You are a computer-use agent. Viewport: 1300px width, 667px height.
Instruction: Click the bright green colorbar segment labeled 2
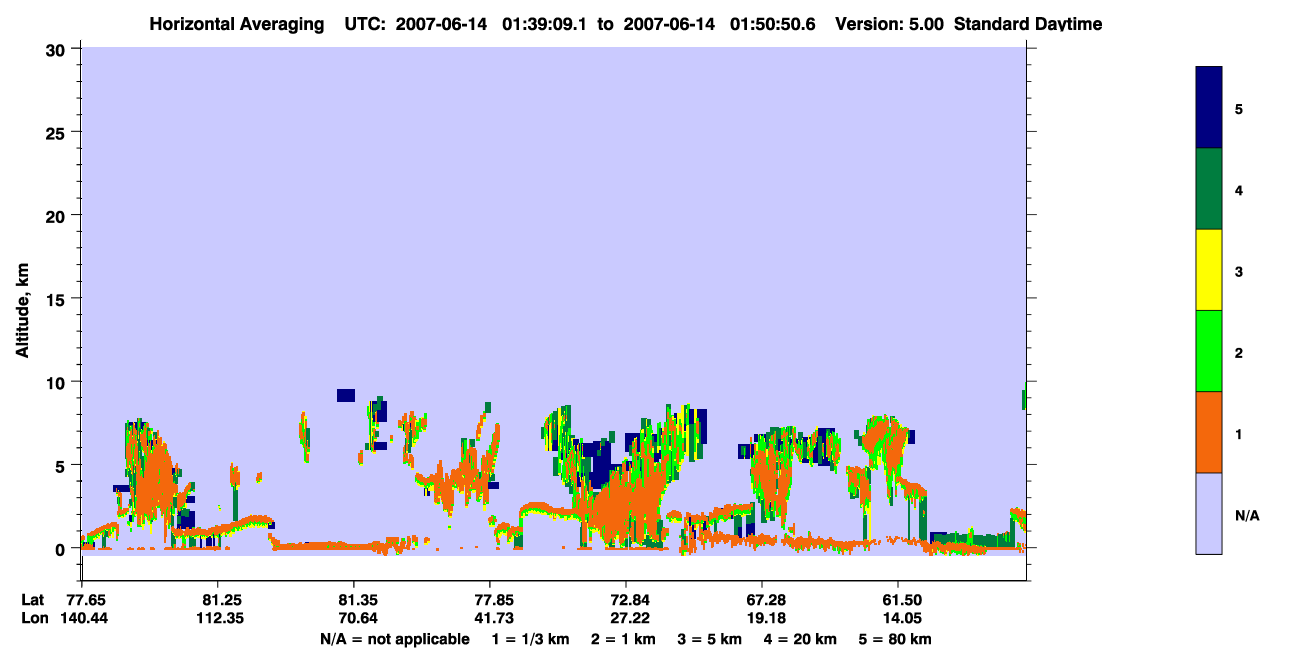point(1209,351)
